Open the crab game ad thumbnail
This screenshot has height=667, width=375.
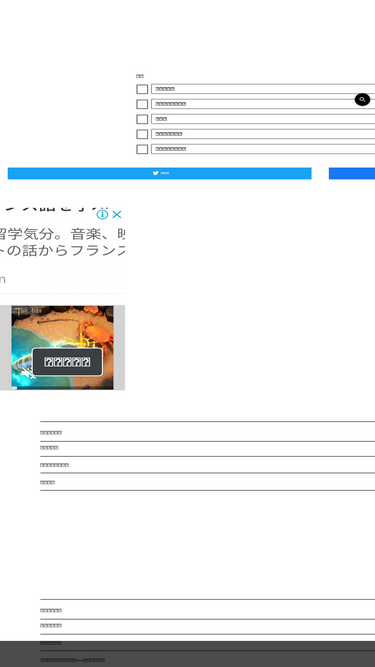62,347
